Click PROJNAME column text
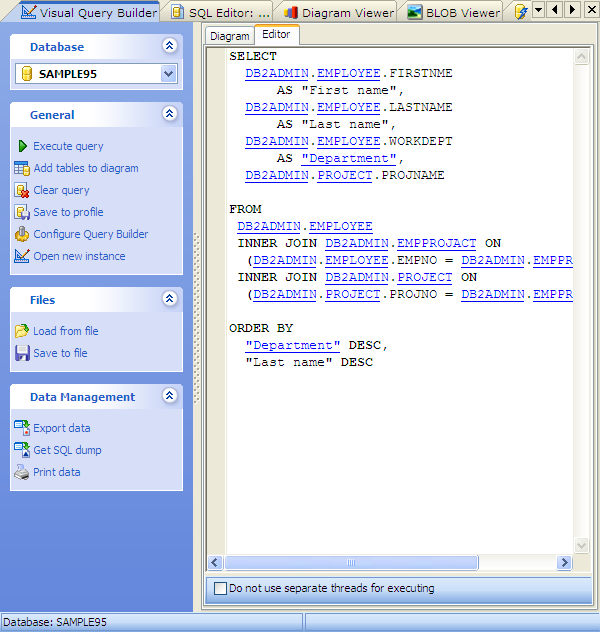 tap(413, 175)
